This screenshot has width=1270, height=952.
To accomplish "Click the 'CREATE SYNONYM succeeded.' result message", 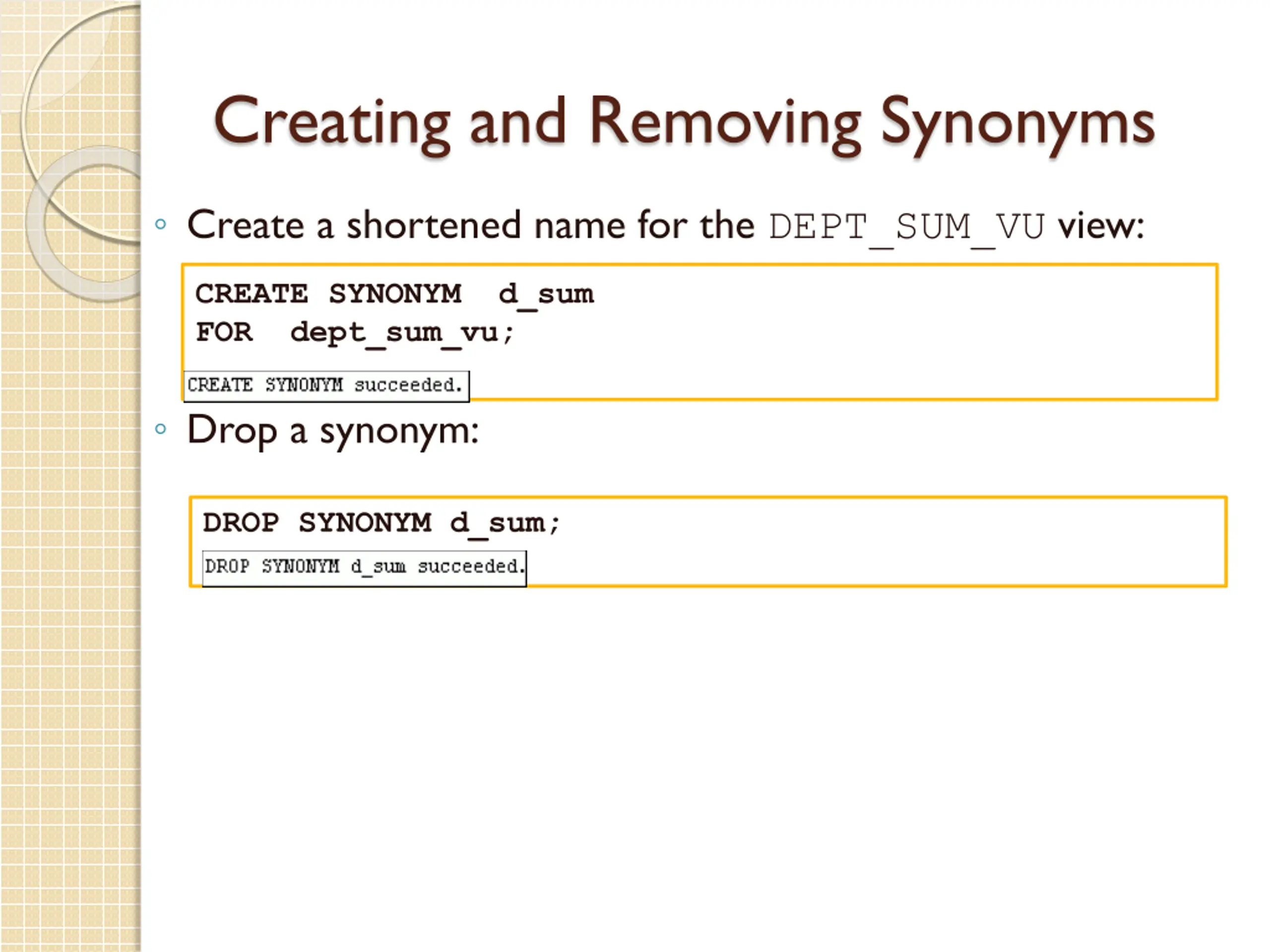I will click(326, 386).
